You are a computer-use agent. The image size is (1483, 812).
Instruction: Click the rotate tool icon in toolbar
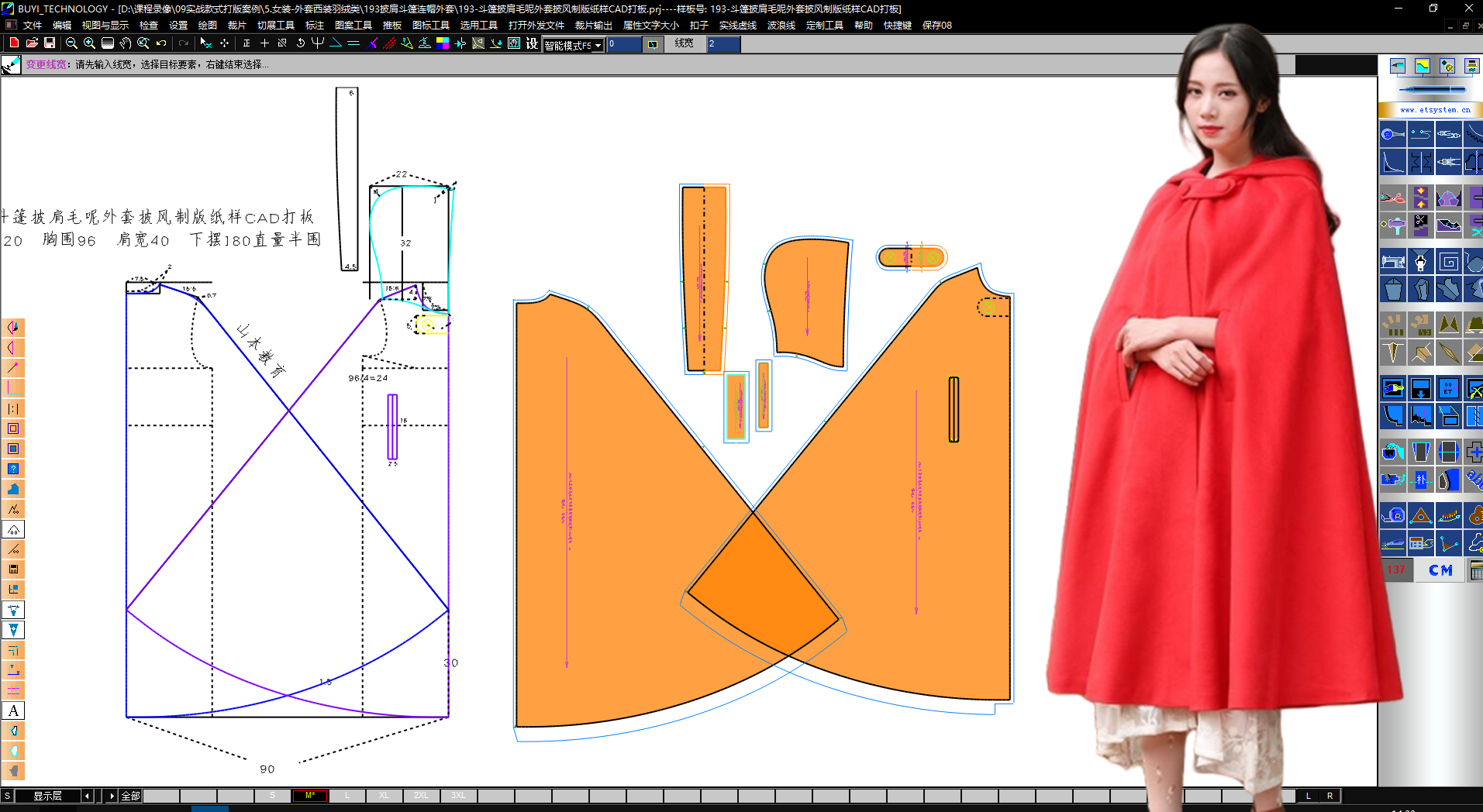click(x=300, y=43)
